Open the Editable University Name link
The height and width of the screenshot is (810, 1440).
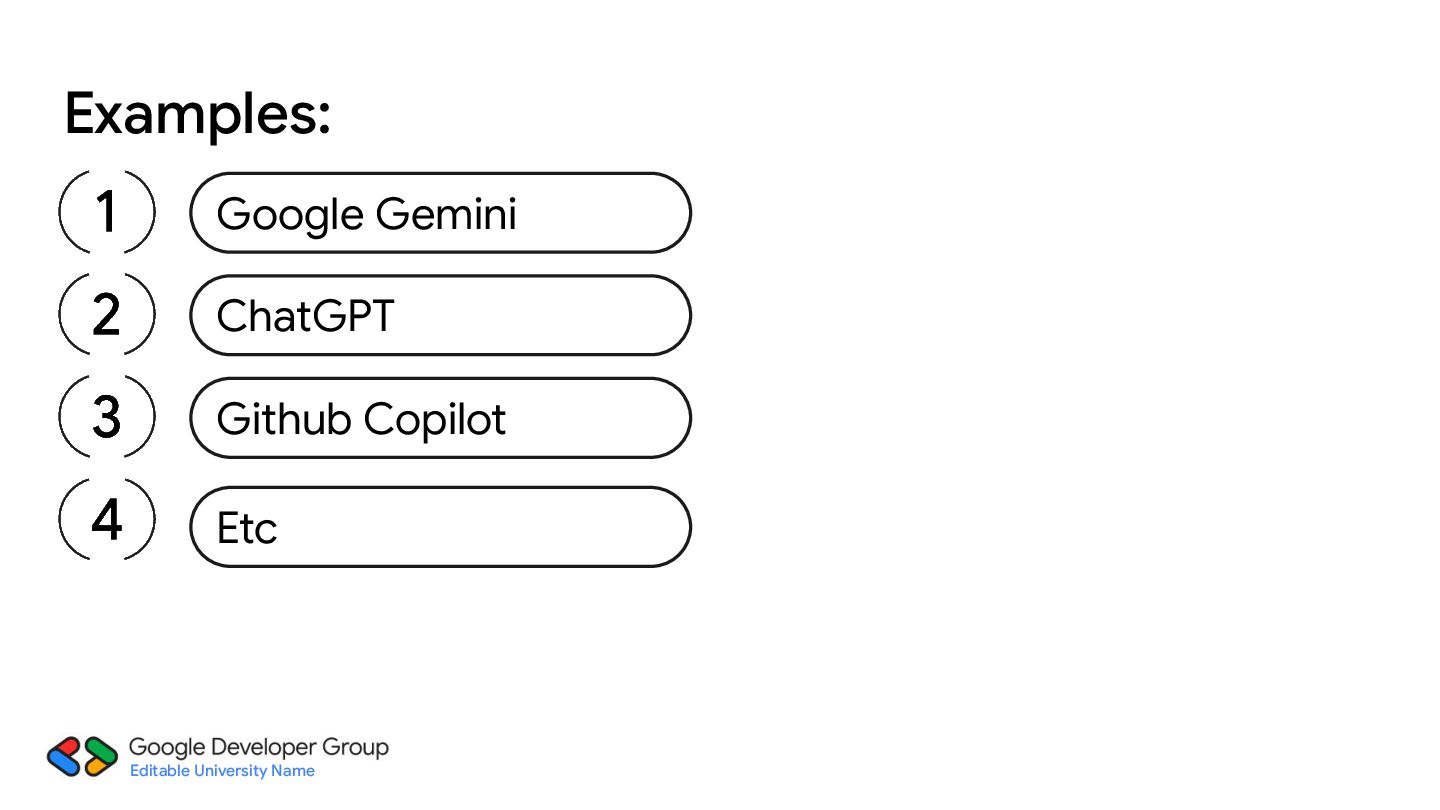[222, 771]
